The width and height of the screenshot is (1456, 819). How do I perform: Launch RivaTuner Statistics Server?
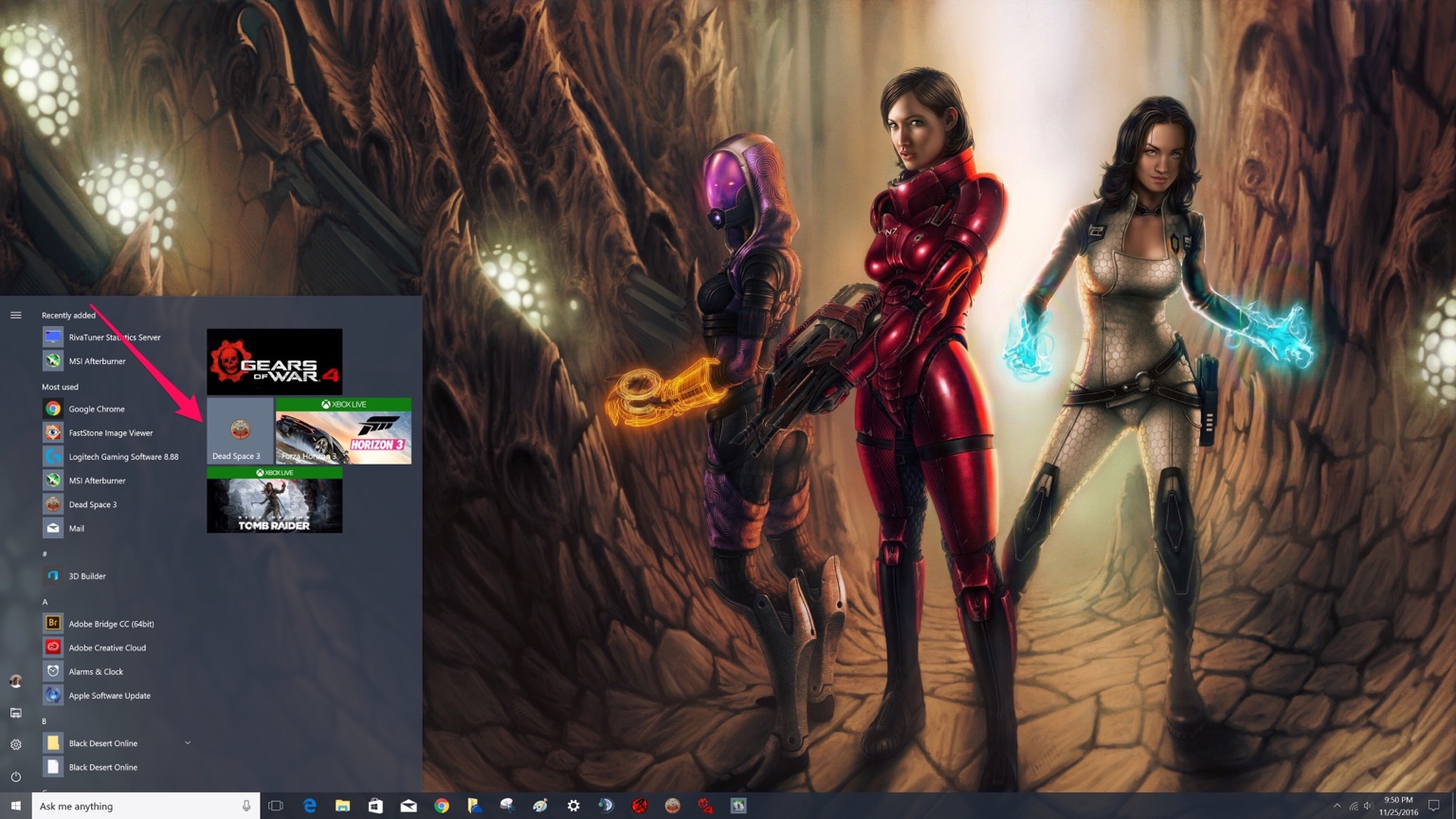[113, 337]
